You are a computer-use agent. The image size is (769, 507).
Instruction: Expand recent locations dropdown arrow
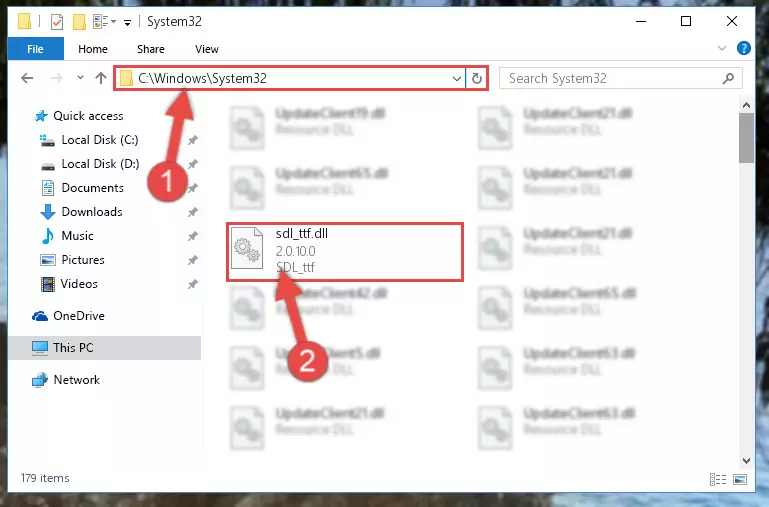coord(80,77)
